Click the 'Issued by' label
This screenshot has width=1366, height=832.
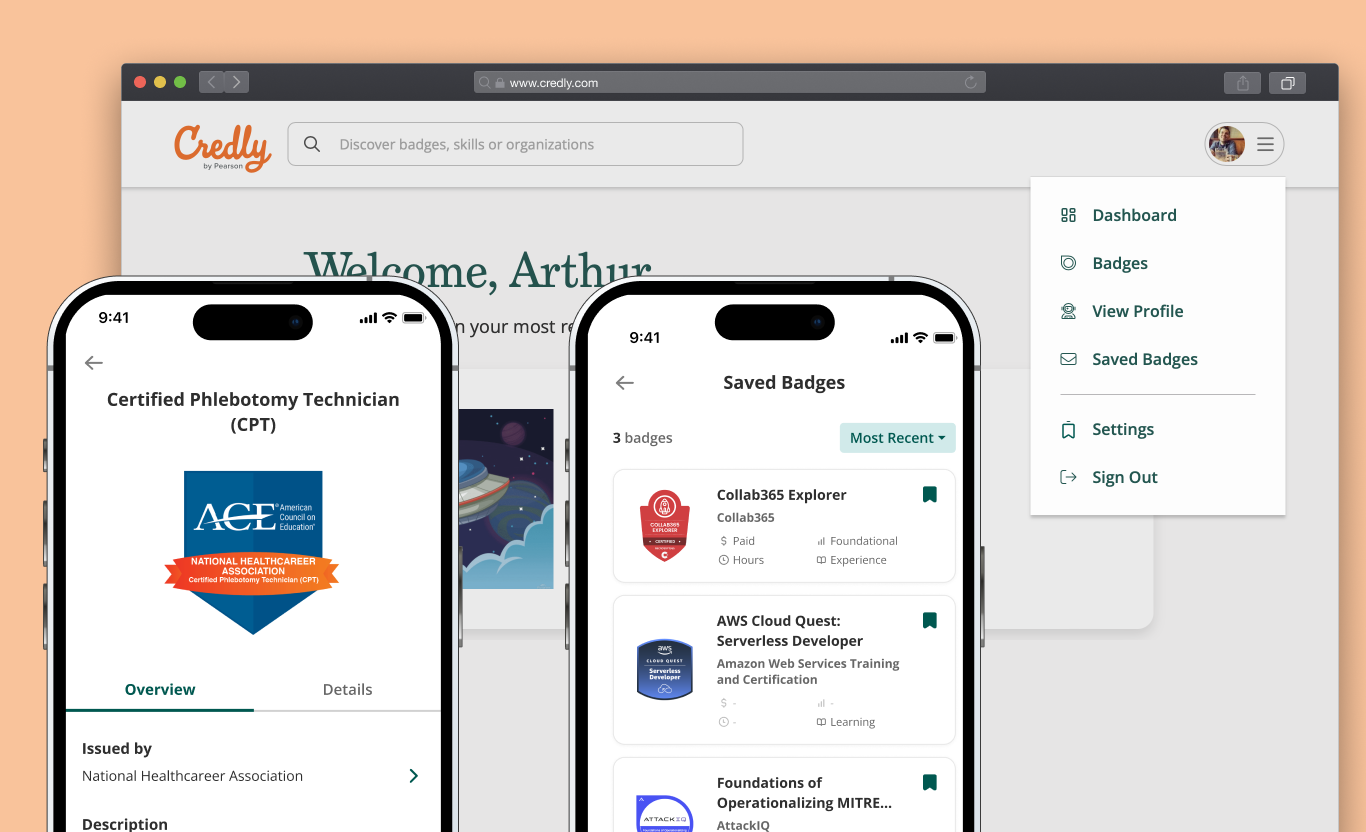[x=117, y=748]
